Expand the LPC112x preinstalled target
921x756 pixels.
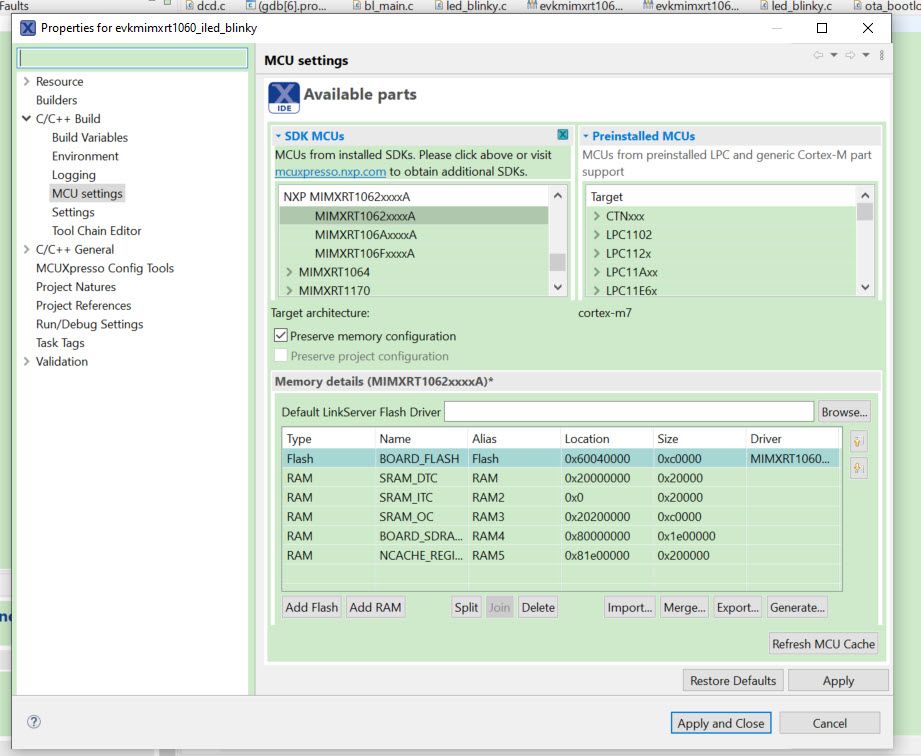pyautogui.click(x=597, y=253)
